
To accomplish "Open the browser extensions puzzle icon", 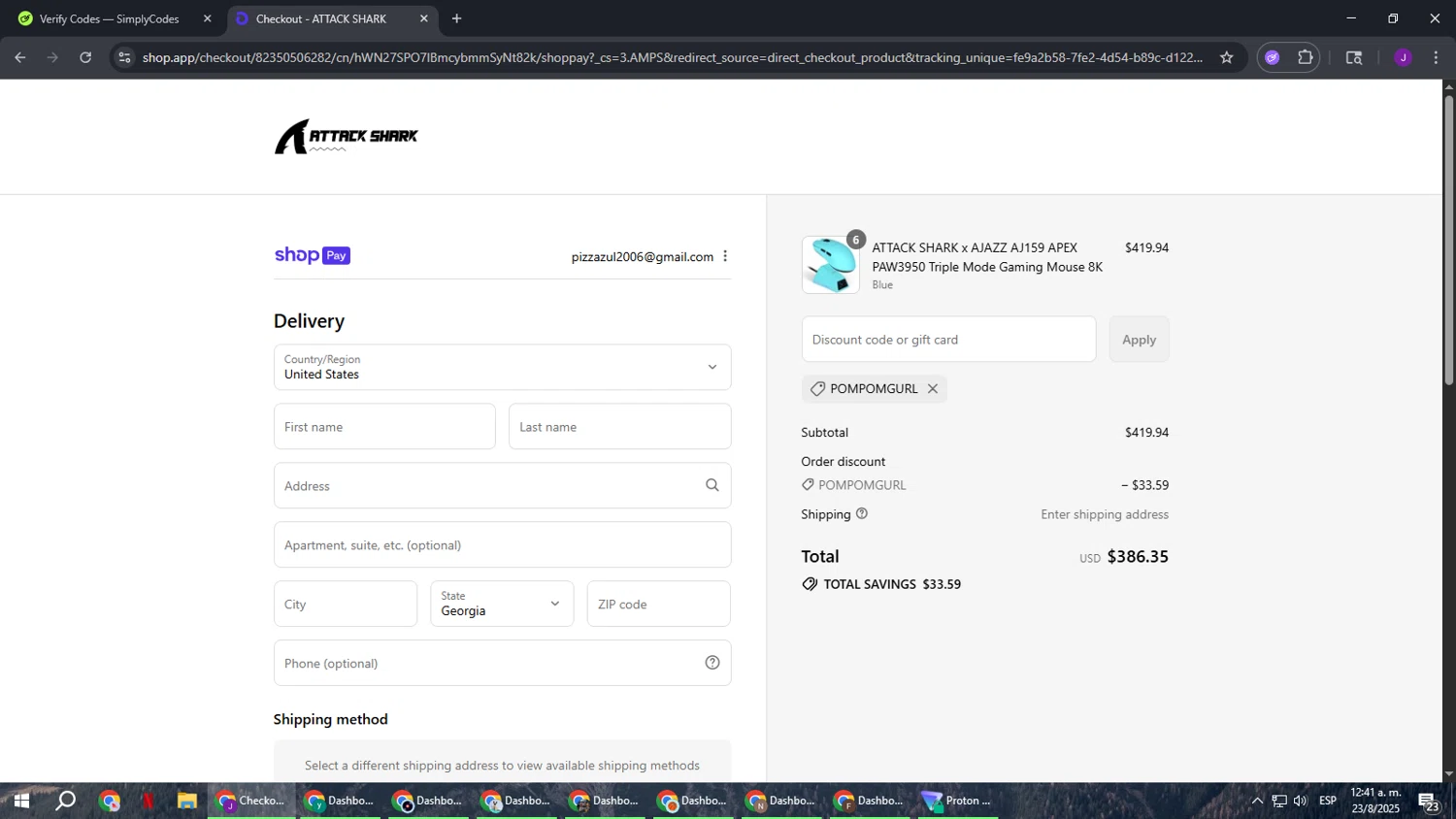I will coord(1306,57).
